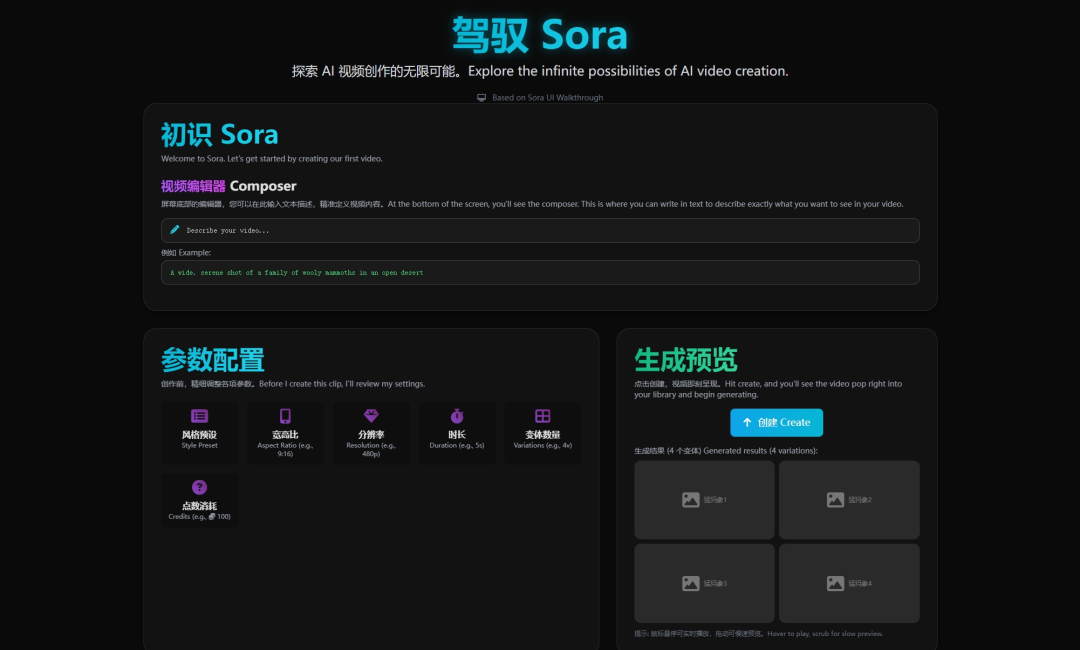Open the 猛犸象4 preview thumbnail
Viewport: 1080px width, 650px height.
[x=849, y=583]
